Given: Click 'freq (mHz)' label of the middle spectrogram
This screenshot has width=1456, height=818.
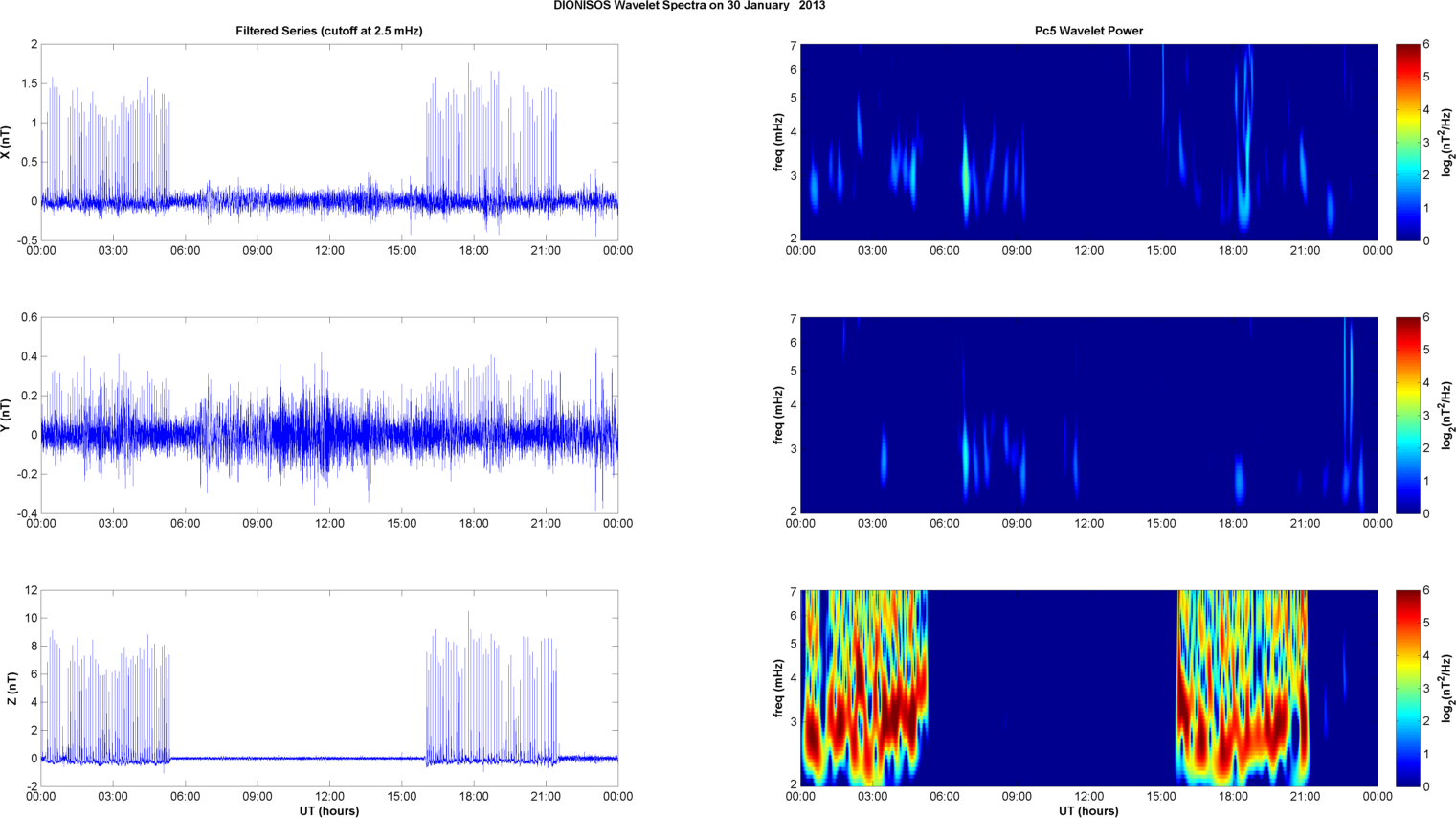Looking at the screenshot, I should (x=778, y=416).
